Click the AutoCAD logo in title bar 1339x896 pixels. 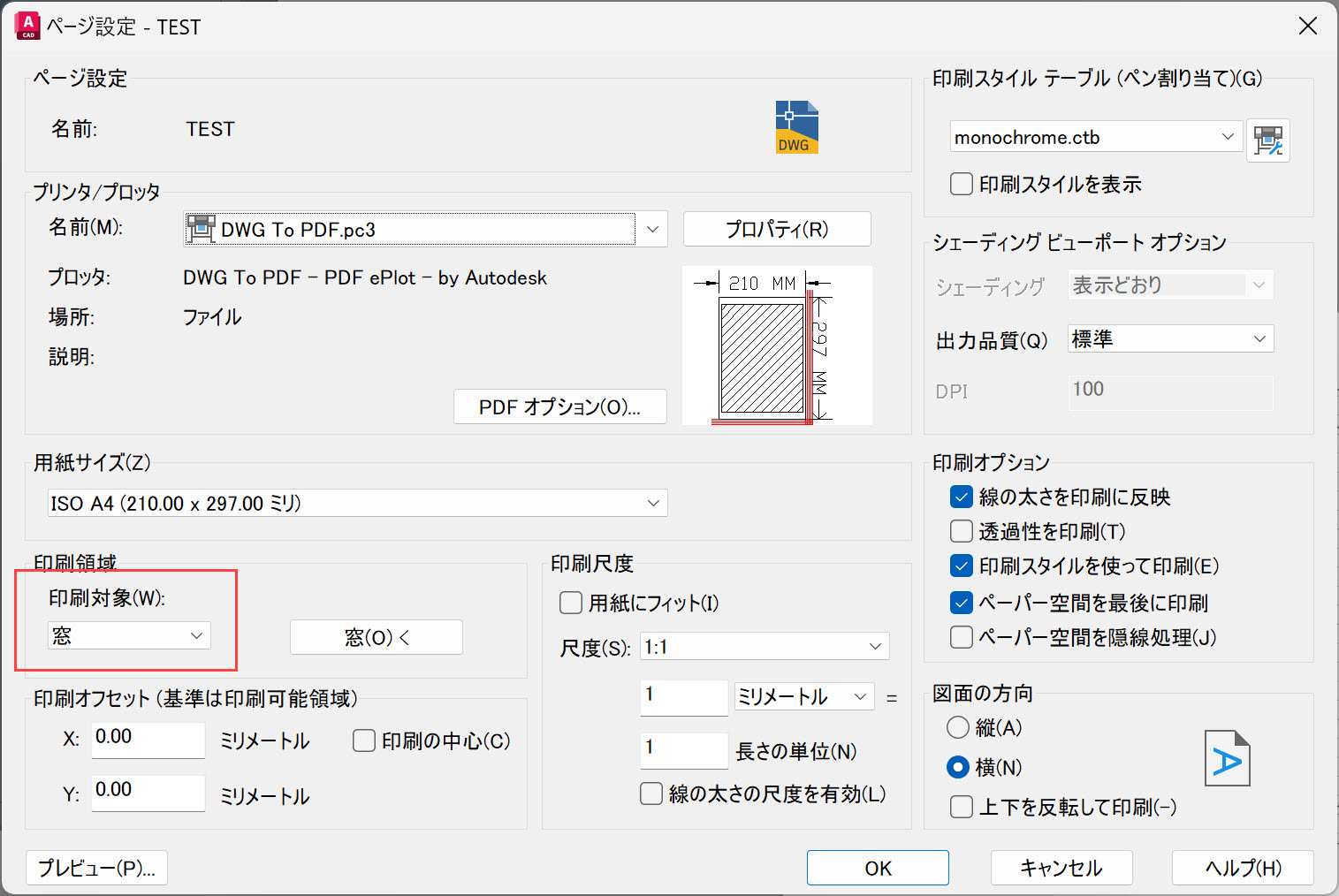(x=27, y=27)
